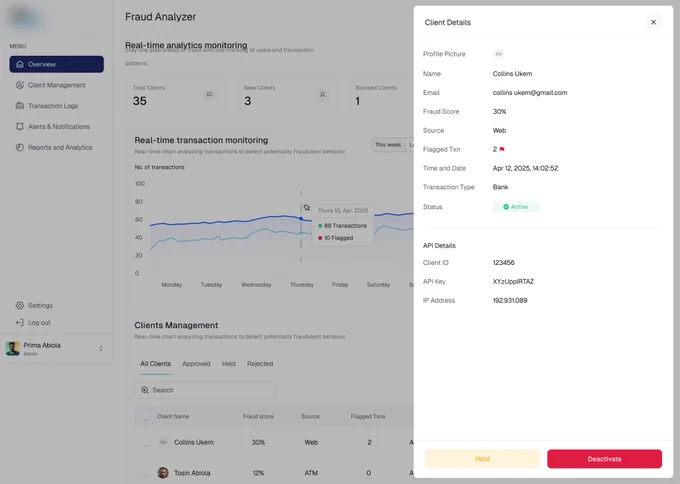
Task: Click the Total Clients users icon
Action: click(209, 95)
